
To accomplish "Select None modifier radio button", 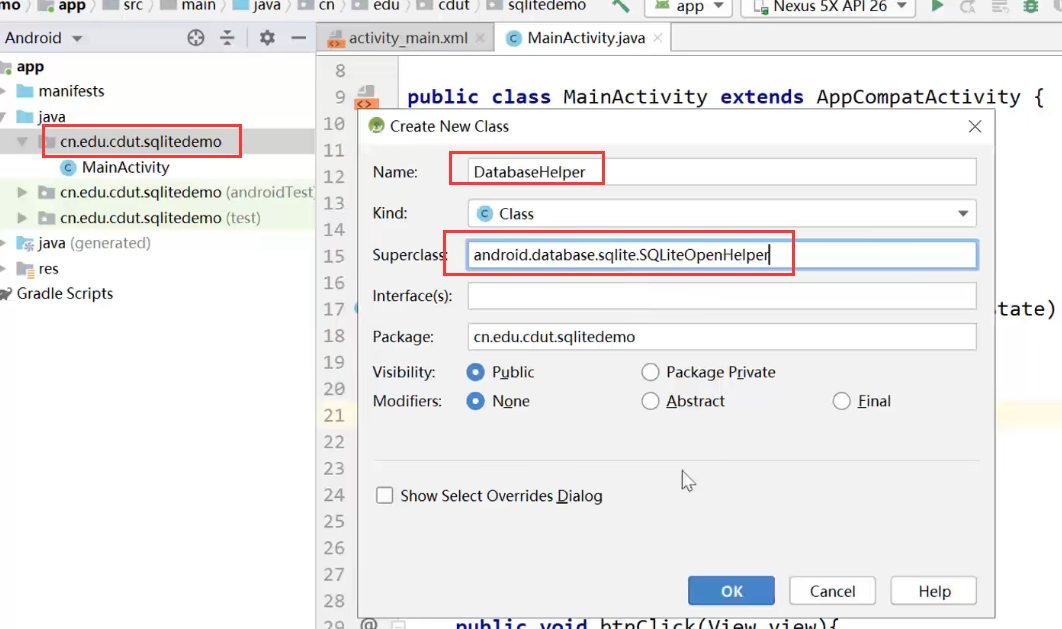I will tap(475, 401).
